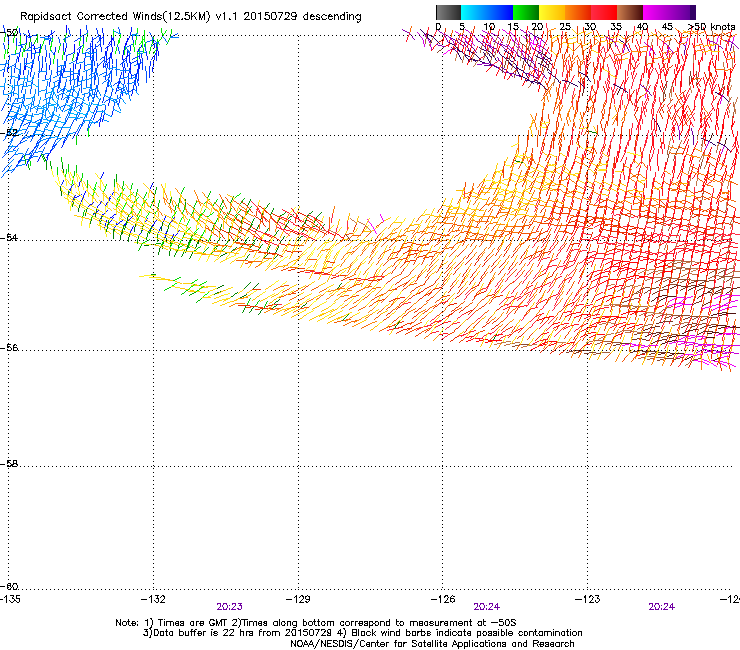Click the -126 longitude axis label

pyautogui.click(x=443, y=599)
